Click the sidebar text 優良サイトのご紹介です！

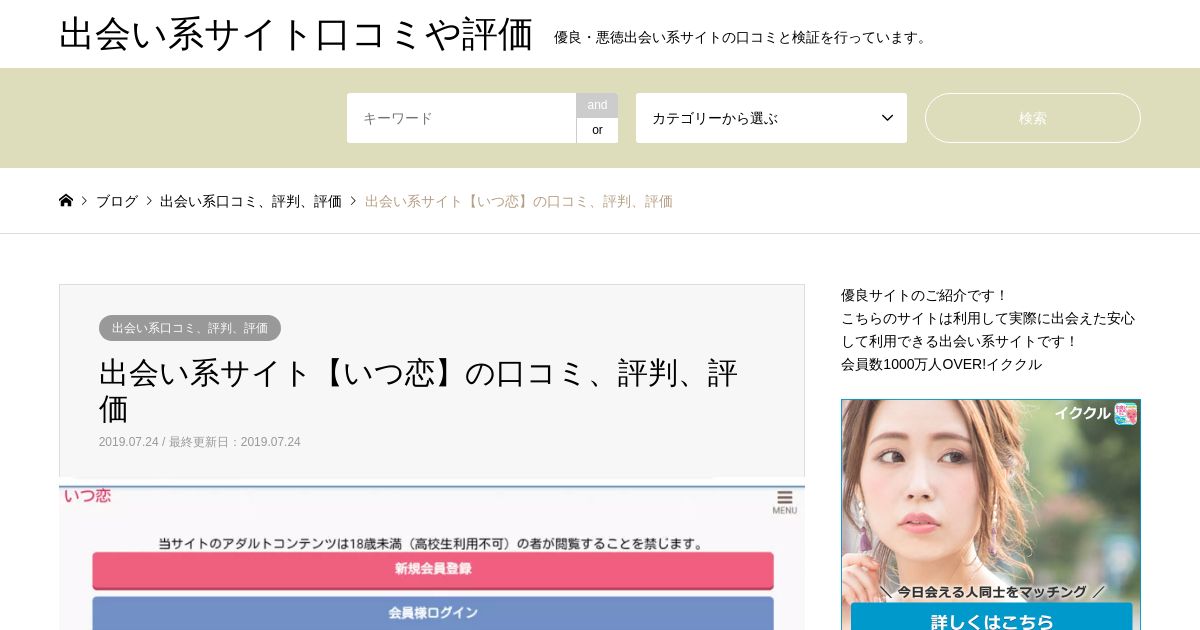coord(925,295)
